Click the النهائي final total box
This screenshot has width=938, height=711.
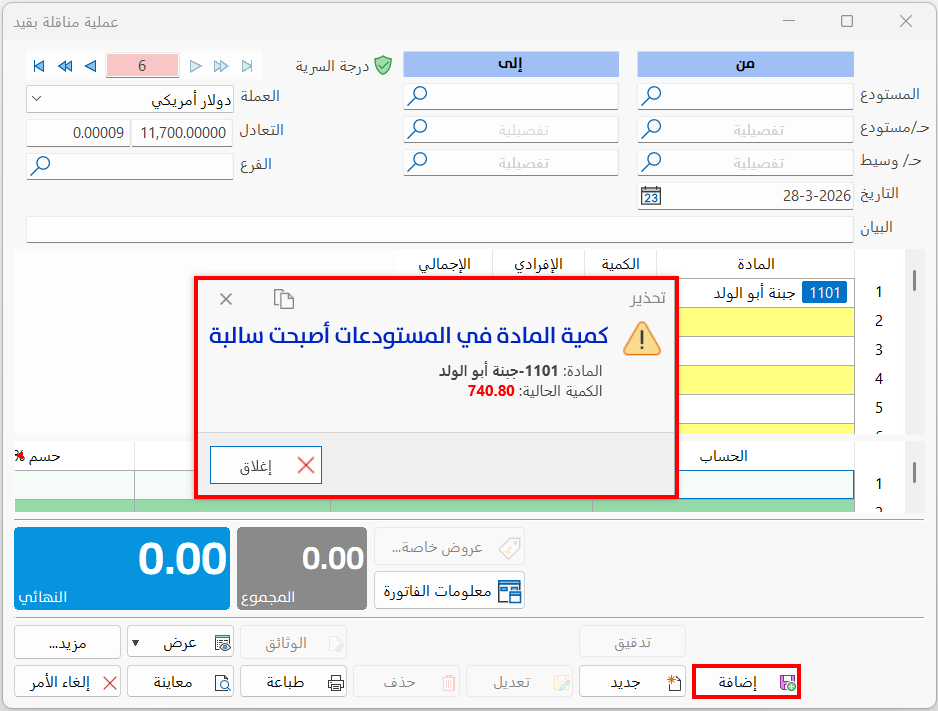(122, 568)
